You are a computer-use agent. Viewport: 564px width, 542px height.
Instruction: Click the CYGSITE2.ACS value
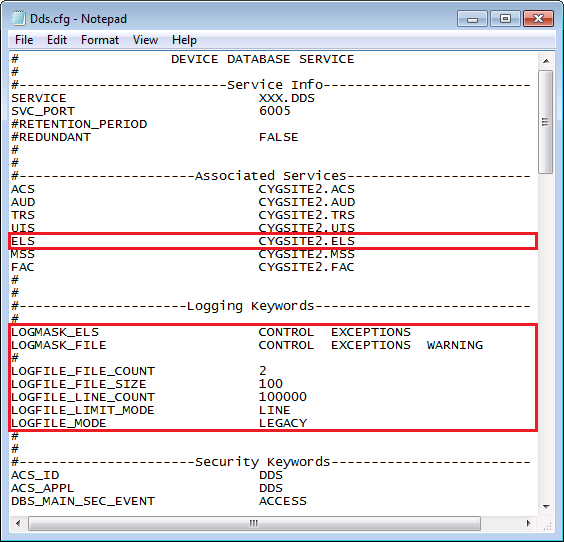click(x=306, y=189)
